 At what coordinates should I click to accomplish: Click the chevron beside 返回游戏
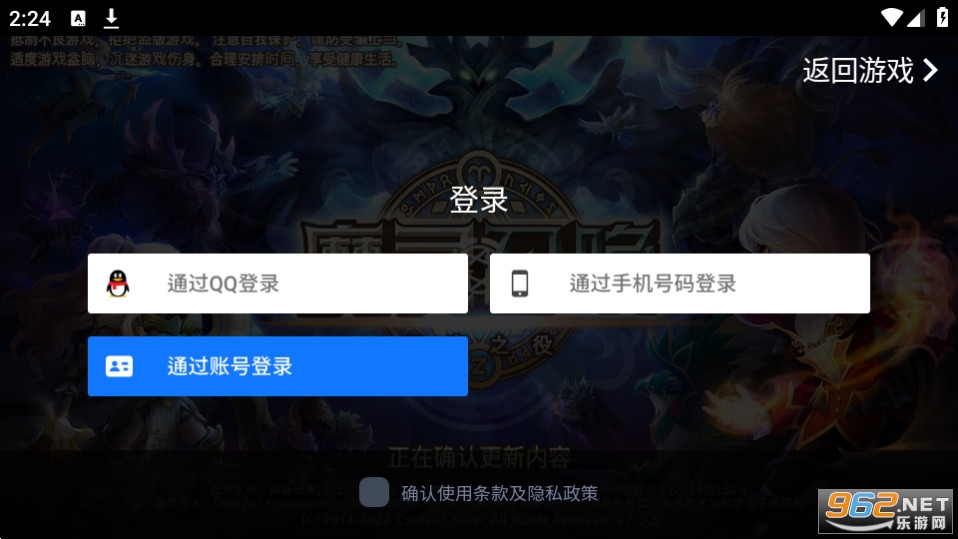[x=930, y=70]
